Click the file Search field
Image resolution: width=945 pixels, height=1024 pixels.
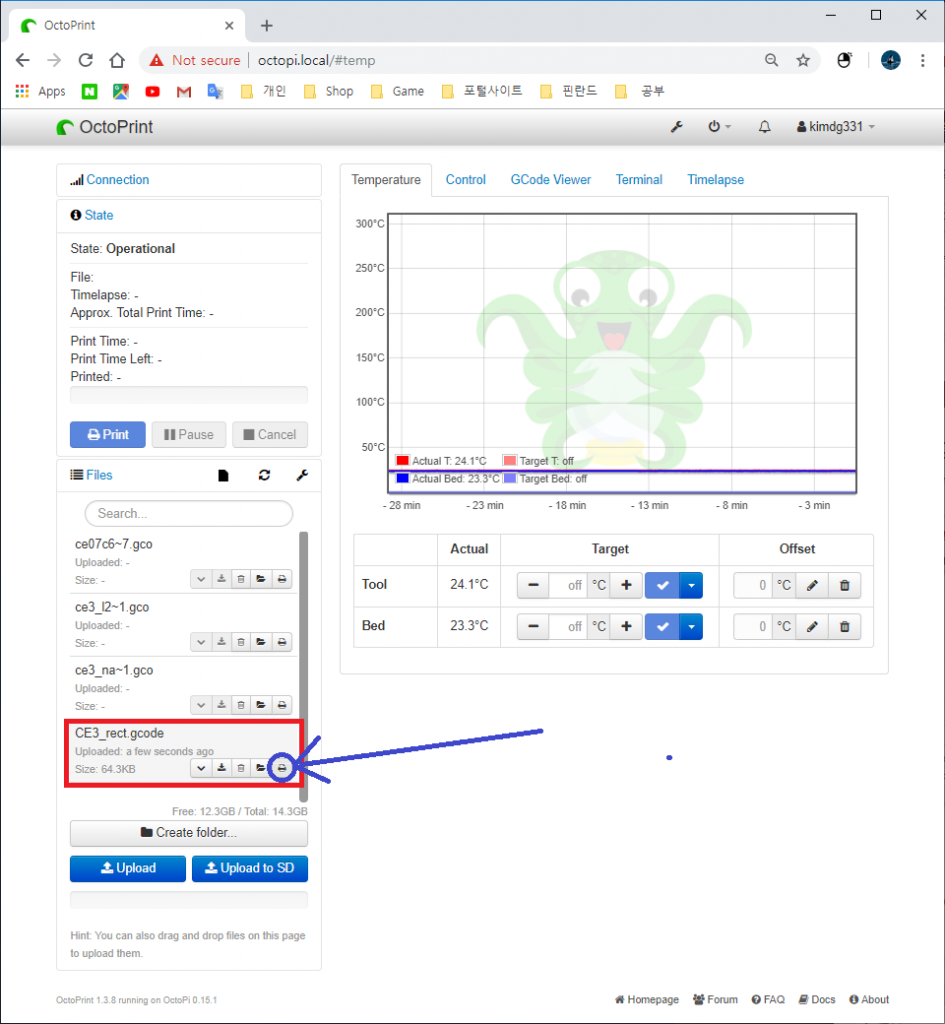coord(189,513)
